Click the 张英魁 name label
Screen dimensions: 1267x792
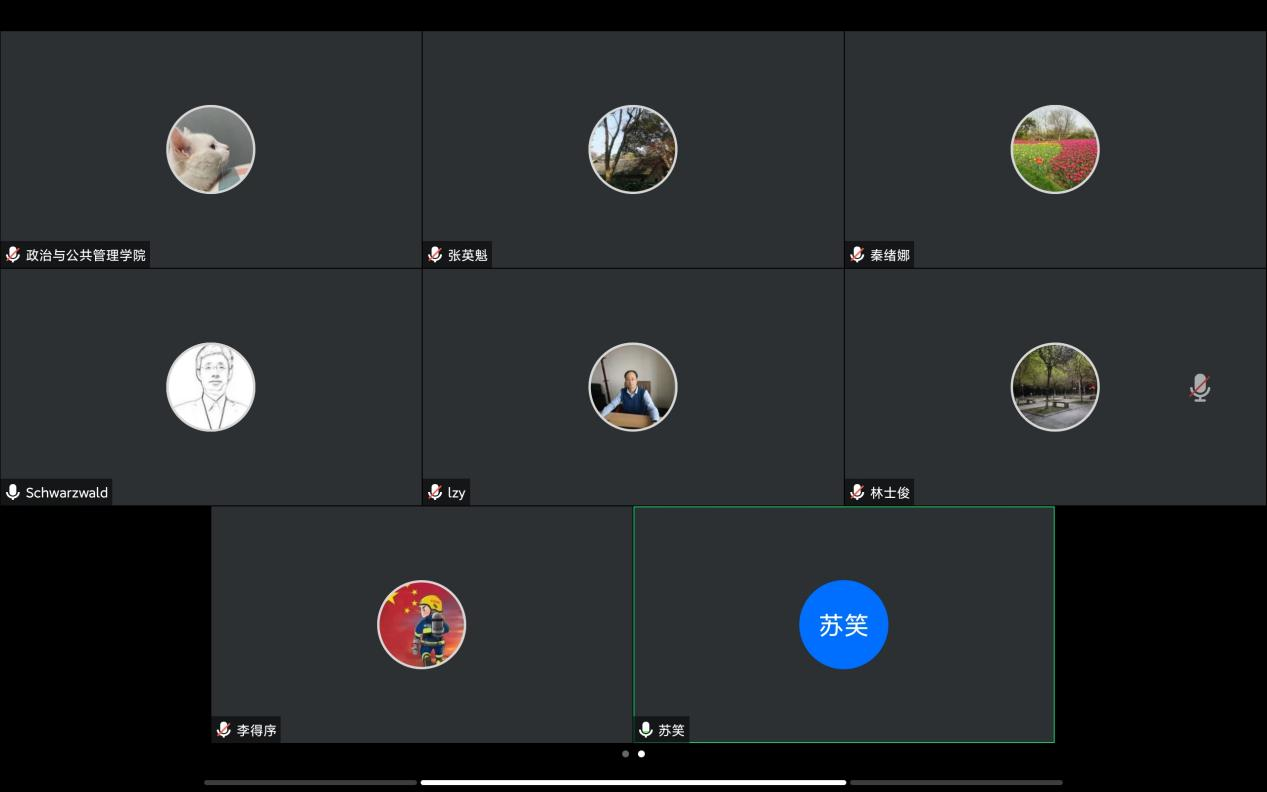468,255
